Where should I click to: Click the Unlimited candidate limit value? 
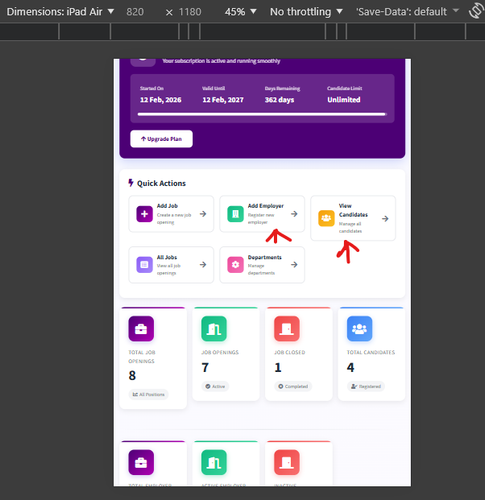click(x=344, y=100)
